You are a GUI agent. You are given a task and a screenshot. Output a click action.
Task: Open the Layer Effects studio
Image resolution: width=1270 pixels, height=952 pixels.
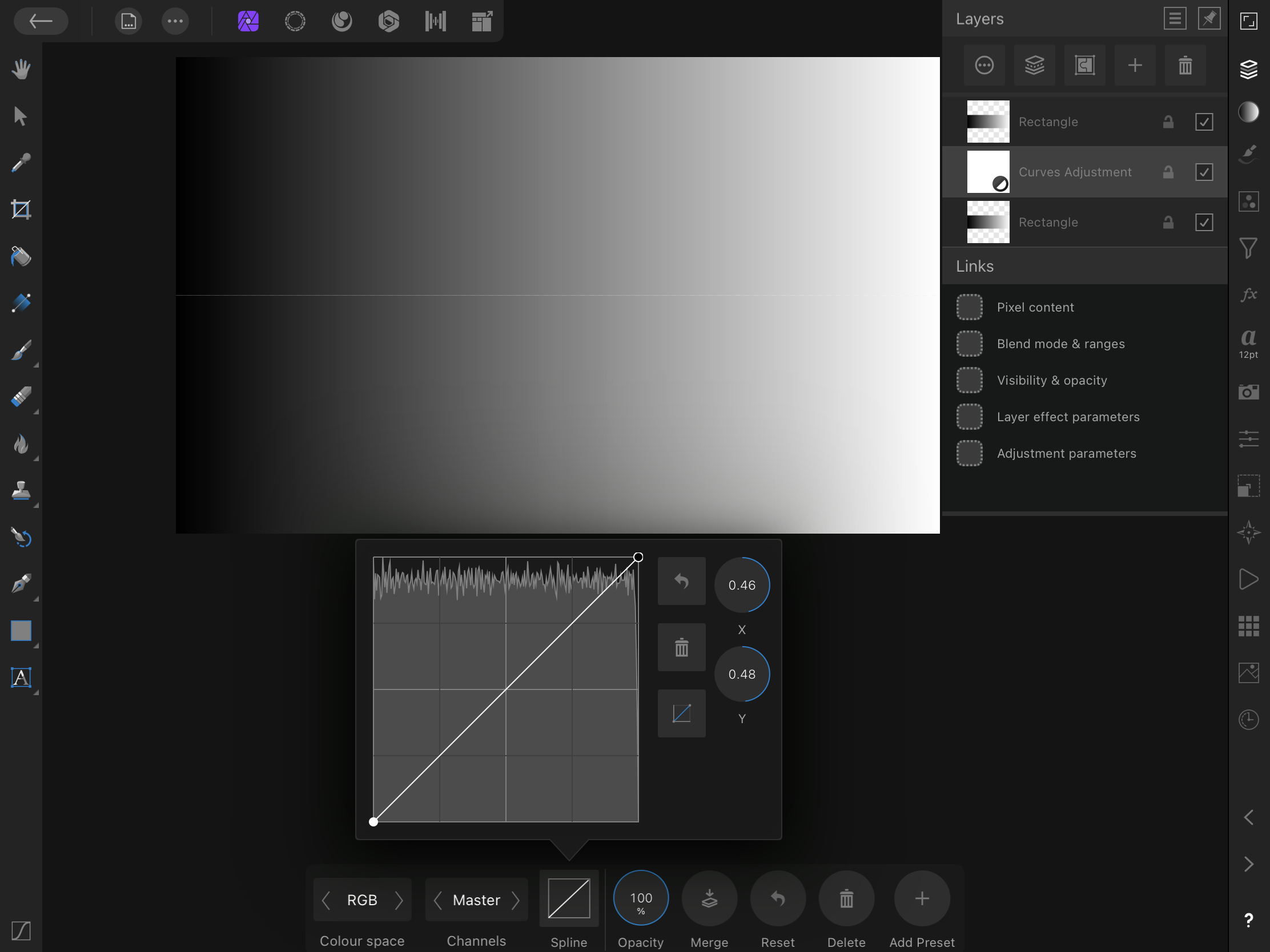1249,296
